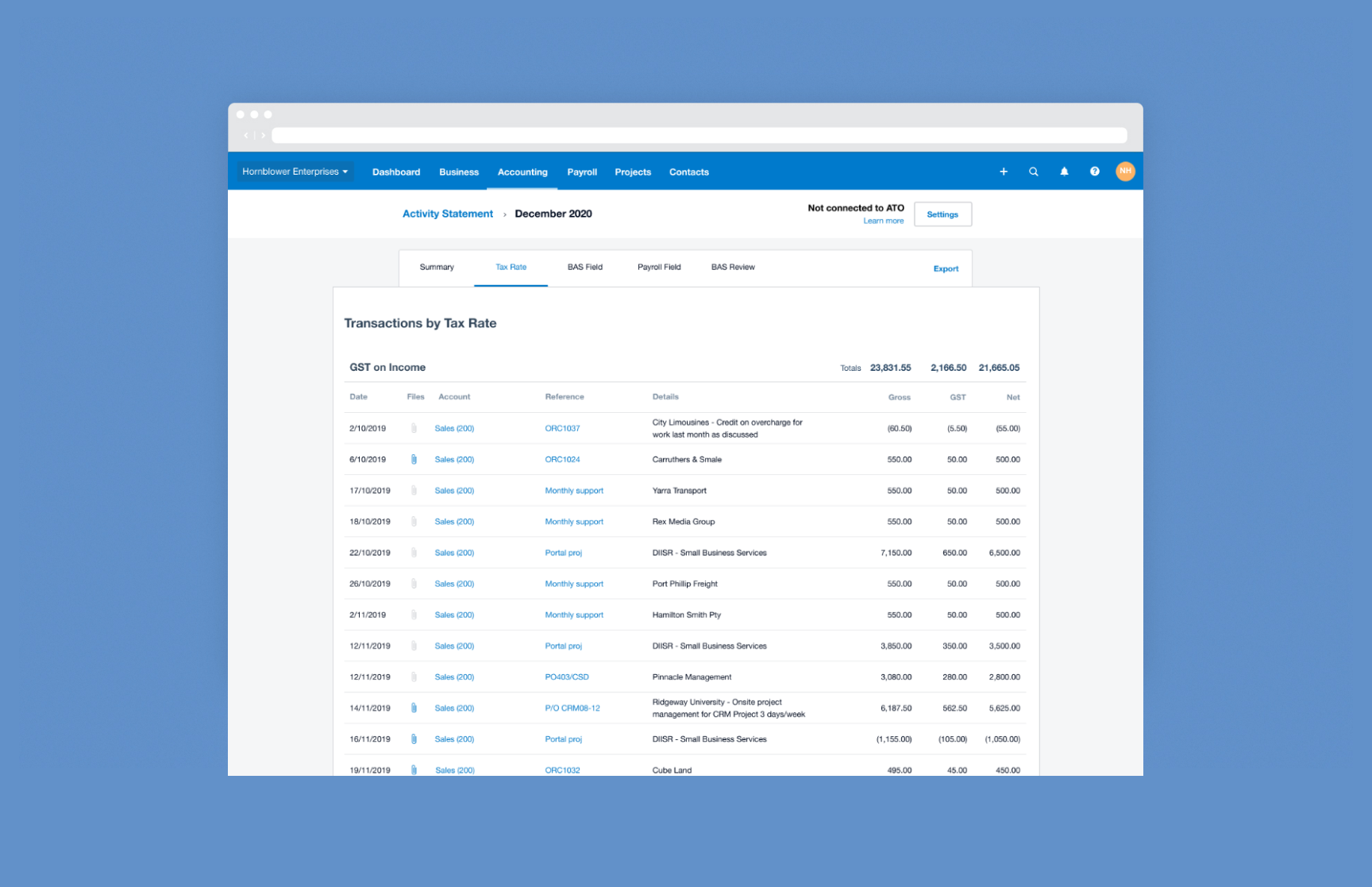Click the Settings button
This screenshot has width=1372, height=887.
942,214
